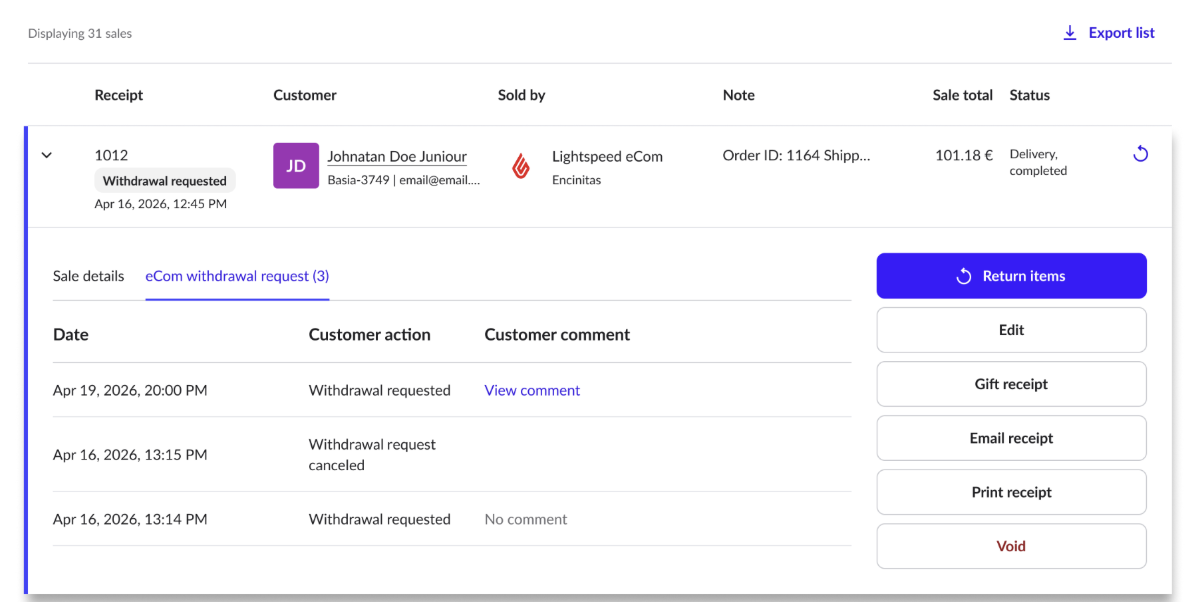Click 'Displaying 31 sales' text
The width and height of the screenshot is (1198, 602).
[80, 34]
